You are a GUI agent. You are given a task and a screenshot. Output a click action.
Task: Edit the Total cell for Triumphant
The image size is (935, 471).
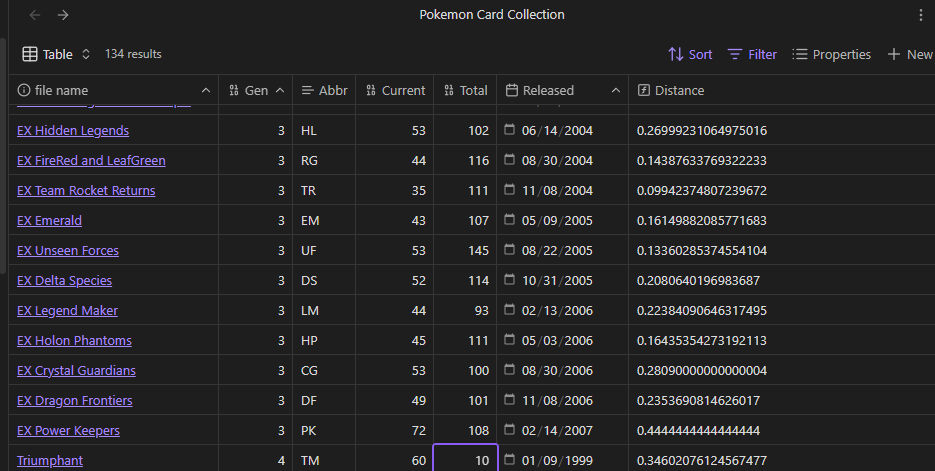(465, 458)
